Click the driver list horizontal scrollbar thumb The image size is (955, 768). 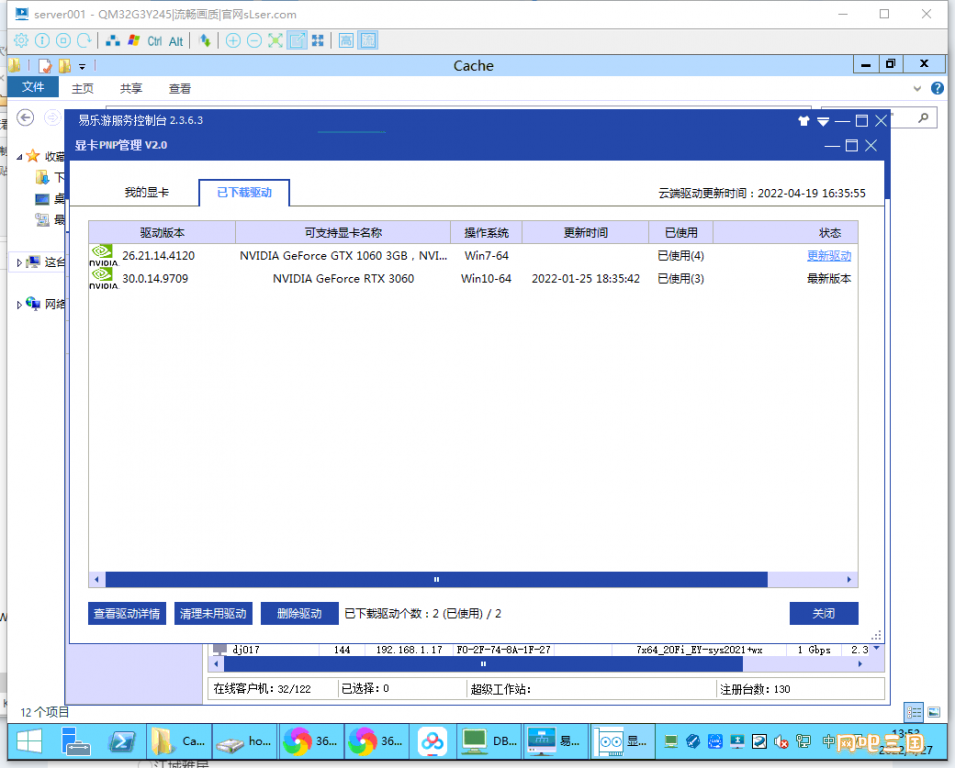pos(436,579)
